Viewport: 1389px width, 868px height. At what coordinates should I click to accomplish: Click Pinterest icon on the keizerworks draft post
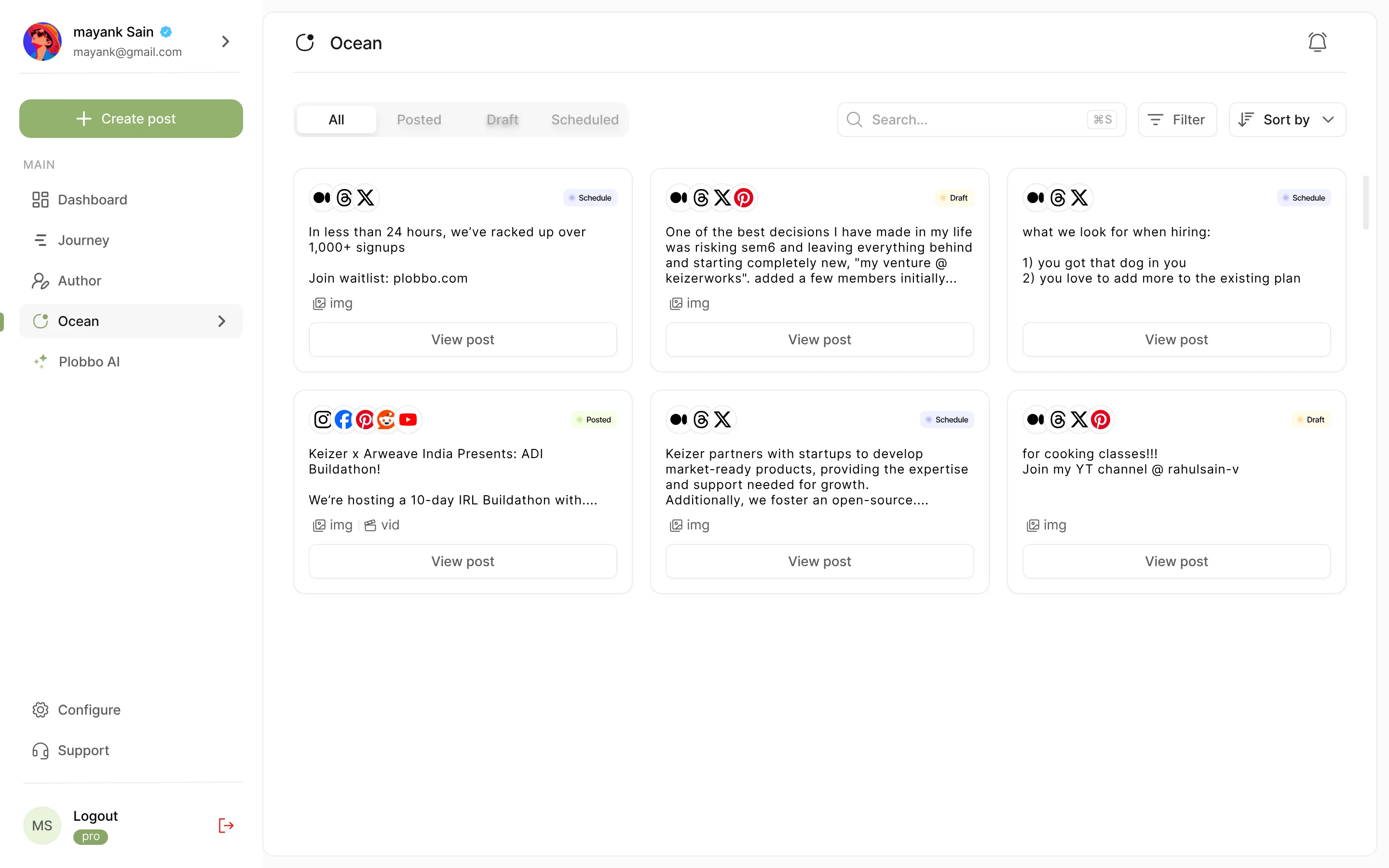pos(744,198)
